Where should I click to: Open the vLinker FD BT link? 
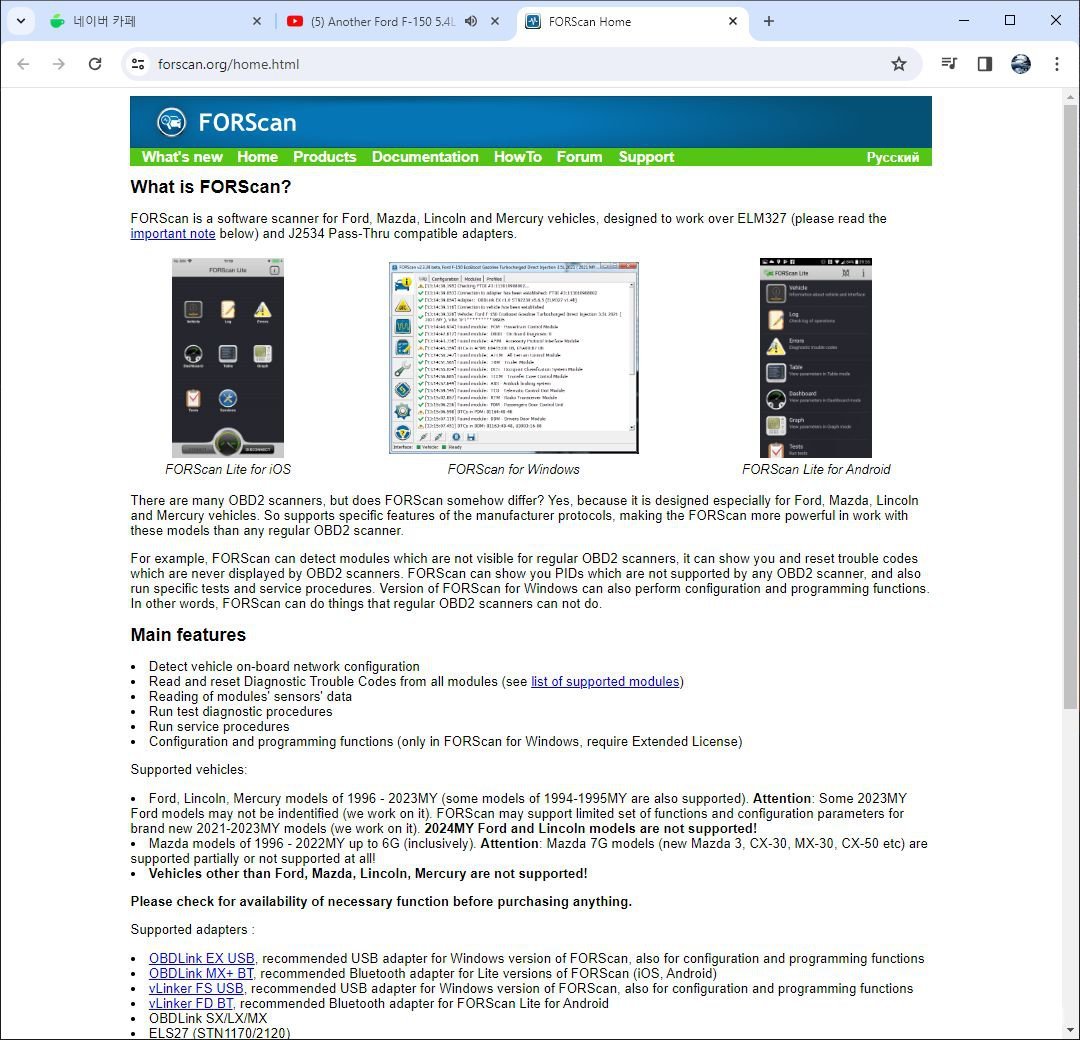(x=191, y=1003)
